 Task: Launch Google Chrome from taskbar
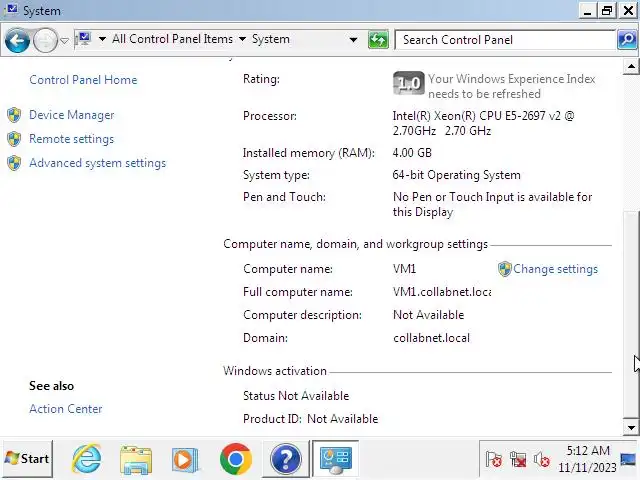(236, 459)
